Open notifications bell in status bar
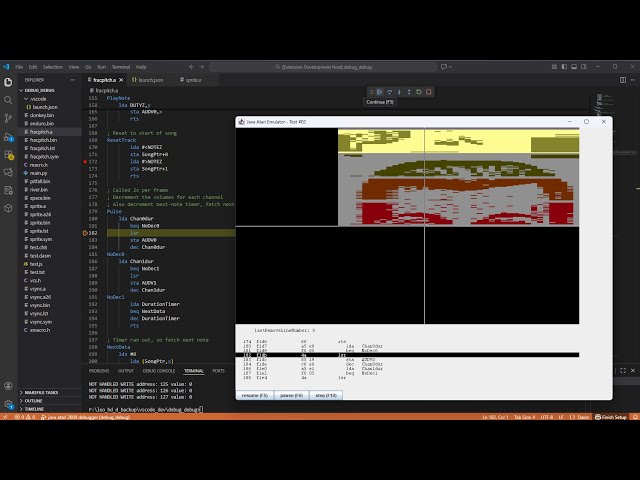This screenshot has width=640, height=480. pyautogui.click(x=635, y=417)
